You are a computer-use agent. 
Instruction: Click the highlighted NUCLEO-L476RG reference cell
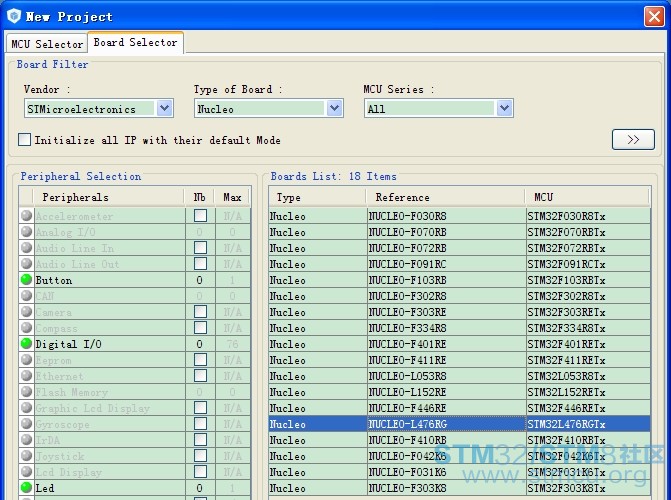click(446, 424)
